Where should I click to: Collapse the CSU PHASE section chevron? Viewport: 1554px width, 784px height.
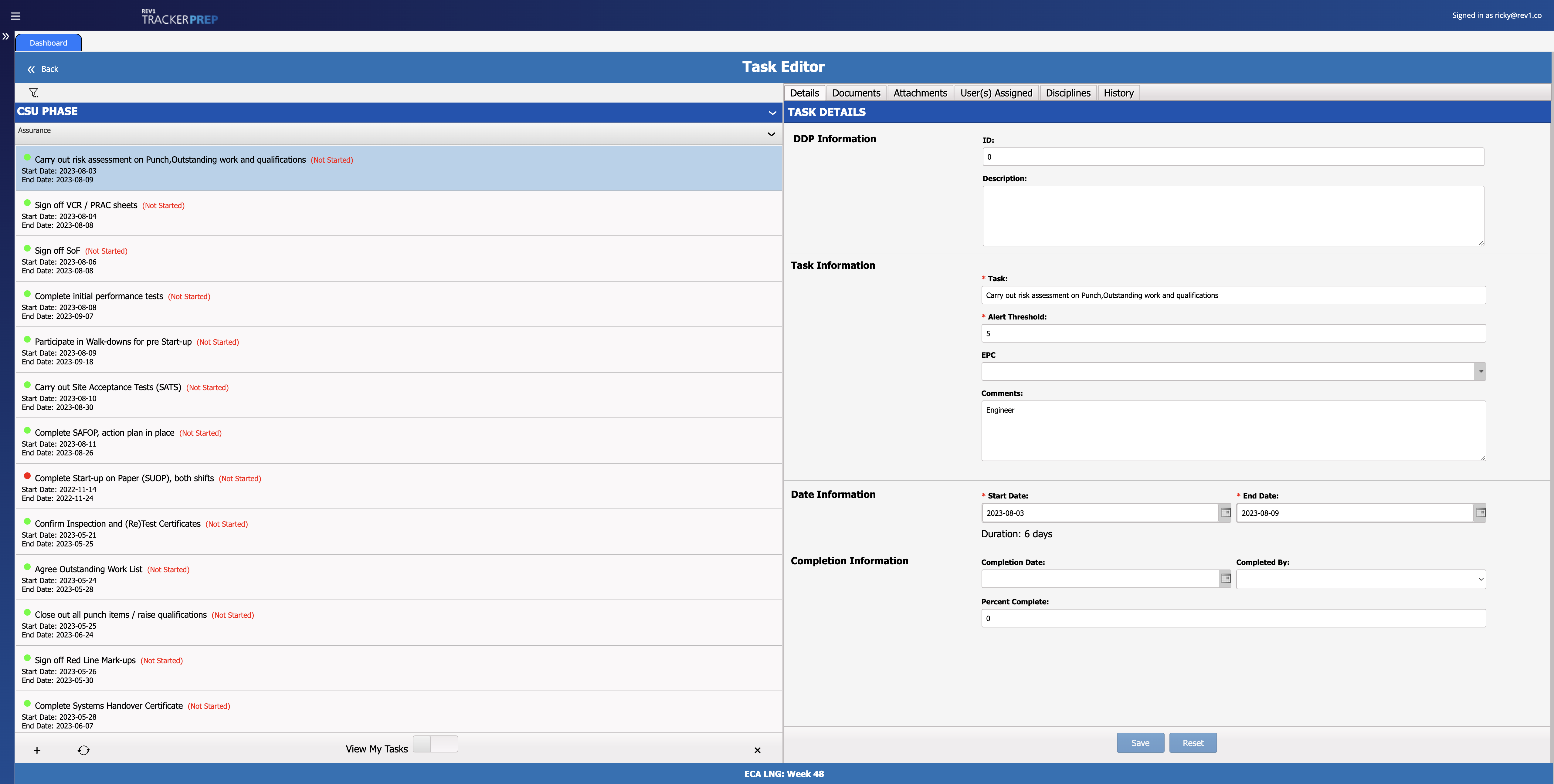click(x=772, y=113)
